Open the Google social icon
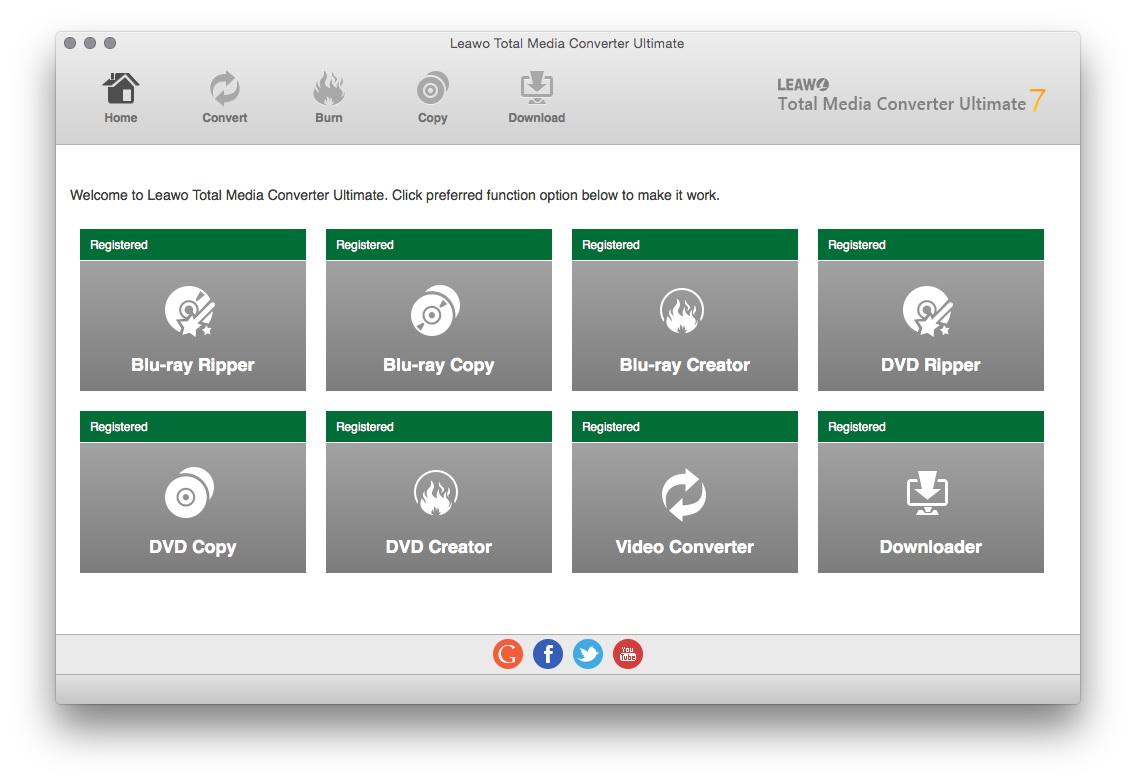The height and width of the screenshot is (784, 1136). pyautogui.click(x=508, y=654)
